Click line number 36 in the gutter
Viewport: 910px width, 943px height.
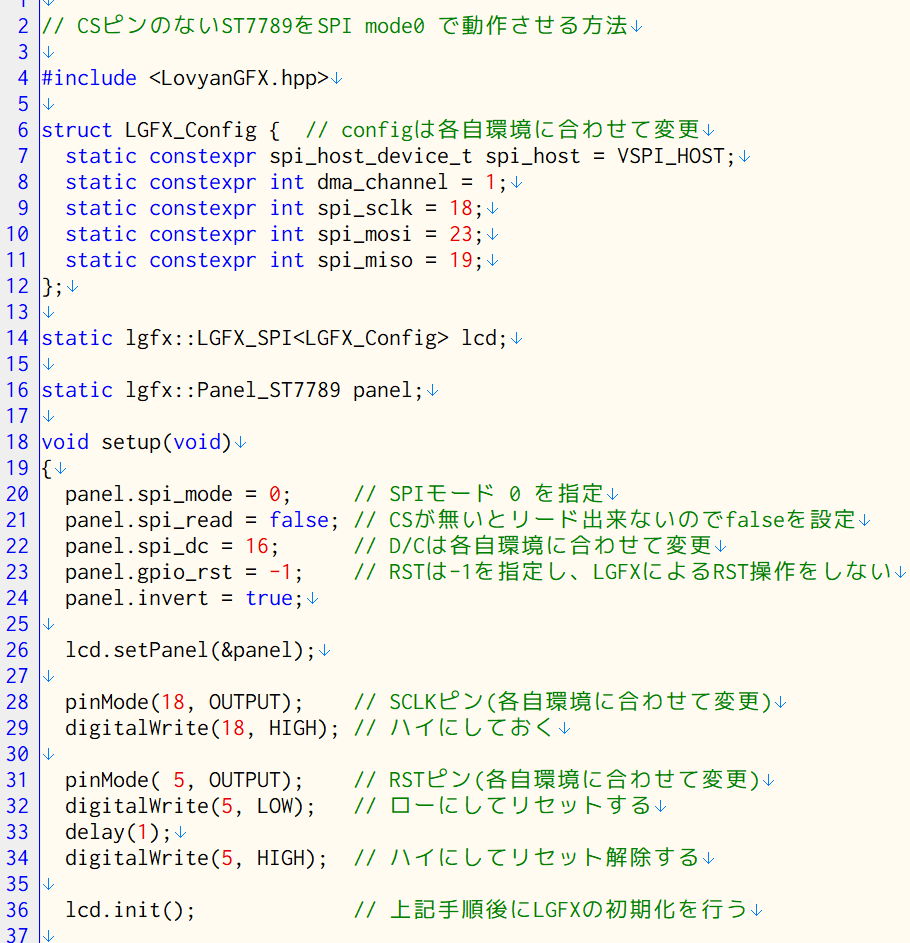pos(16,910)
